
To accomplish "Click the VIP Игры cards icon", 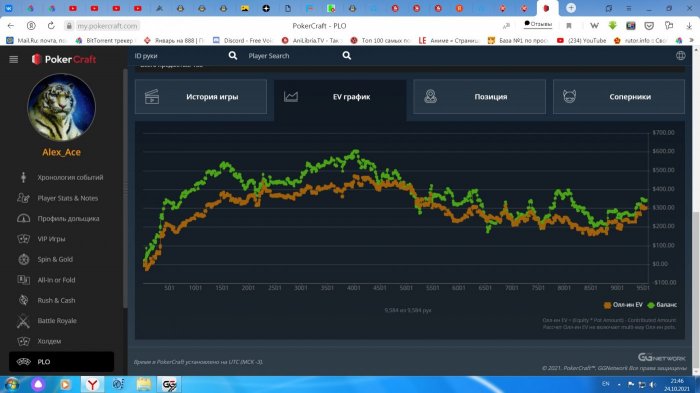I will click(x=23, y=239).
